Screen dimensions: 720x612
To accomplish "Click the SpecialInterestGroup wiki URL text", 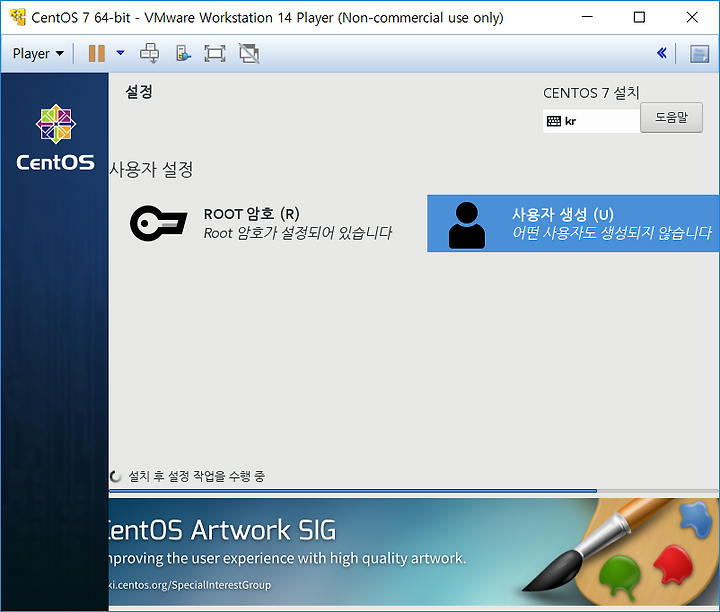I will click(x=189, y=585).
